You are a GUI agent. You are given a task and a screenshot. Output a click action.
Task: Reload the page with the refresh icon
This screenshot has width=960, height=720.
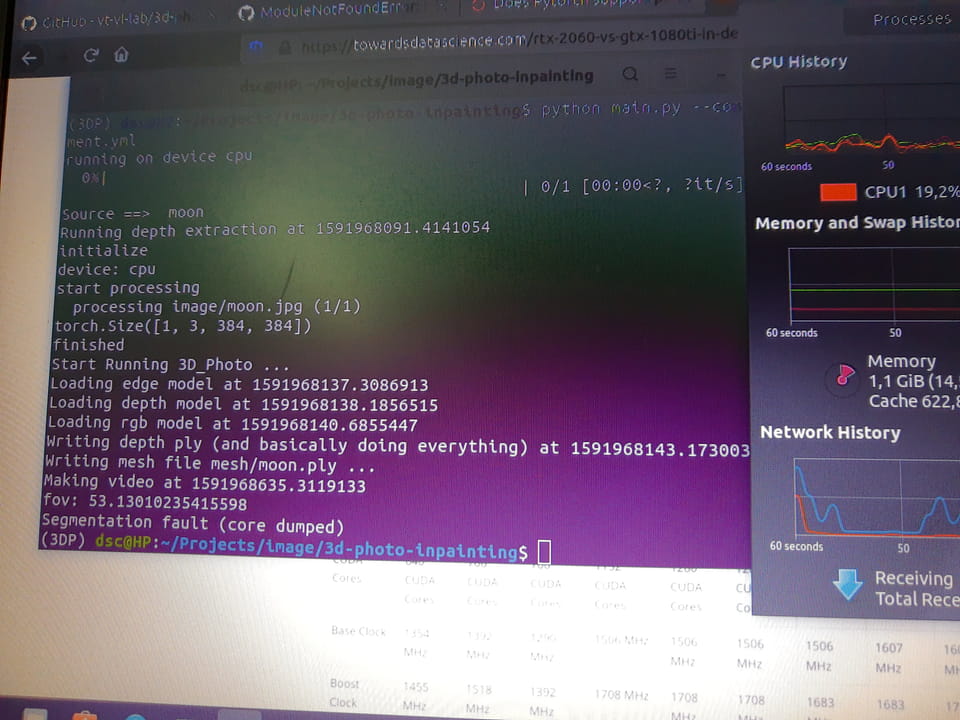coord(91,55)
